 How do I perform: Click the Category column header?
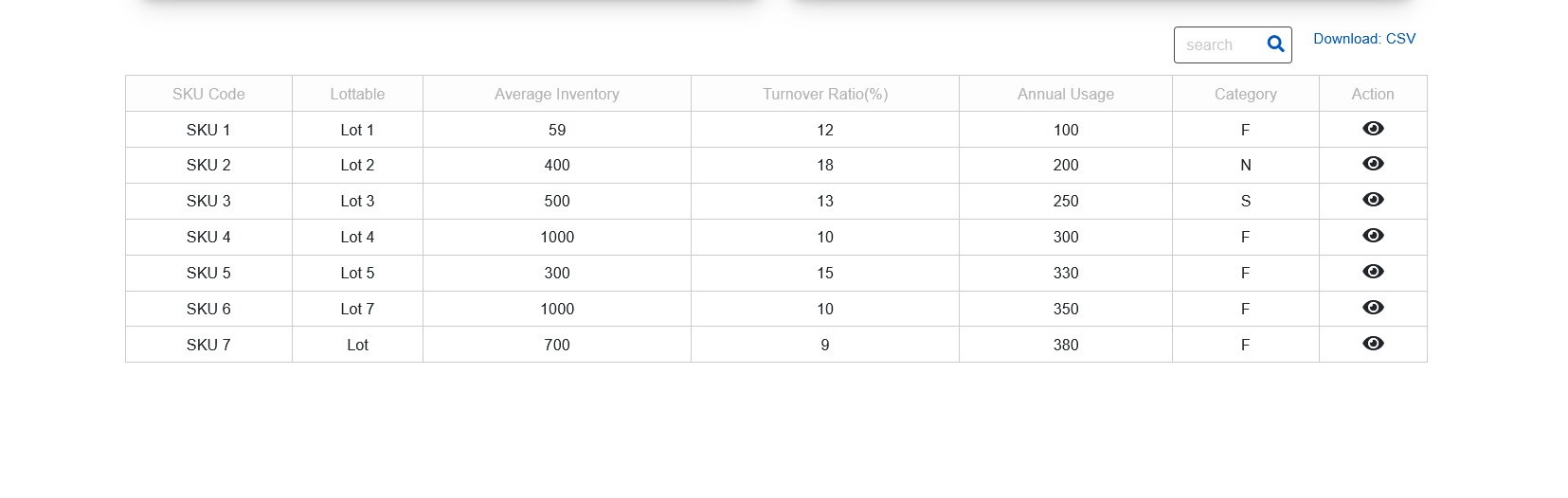click(1245, 94)
